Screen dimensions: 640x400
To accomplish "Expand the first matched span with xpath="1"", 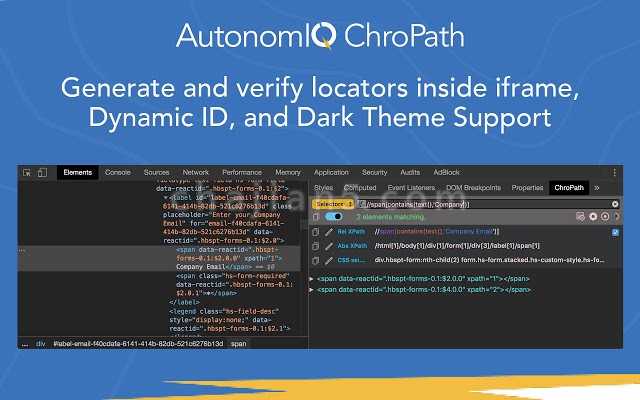I will [311, 279].
